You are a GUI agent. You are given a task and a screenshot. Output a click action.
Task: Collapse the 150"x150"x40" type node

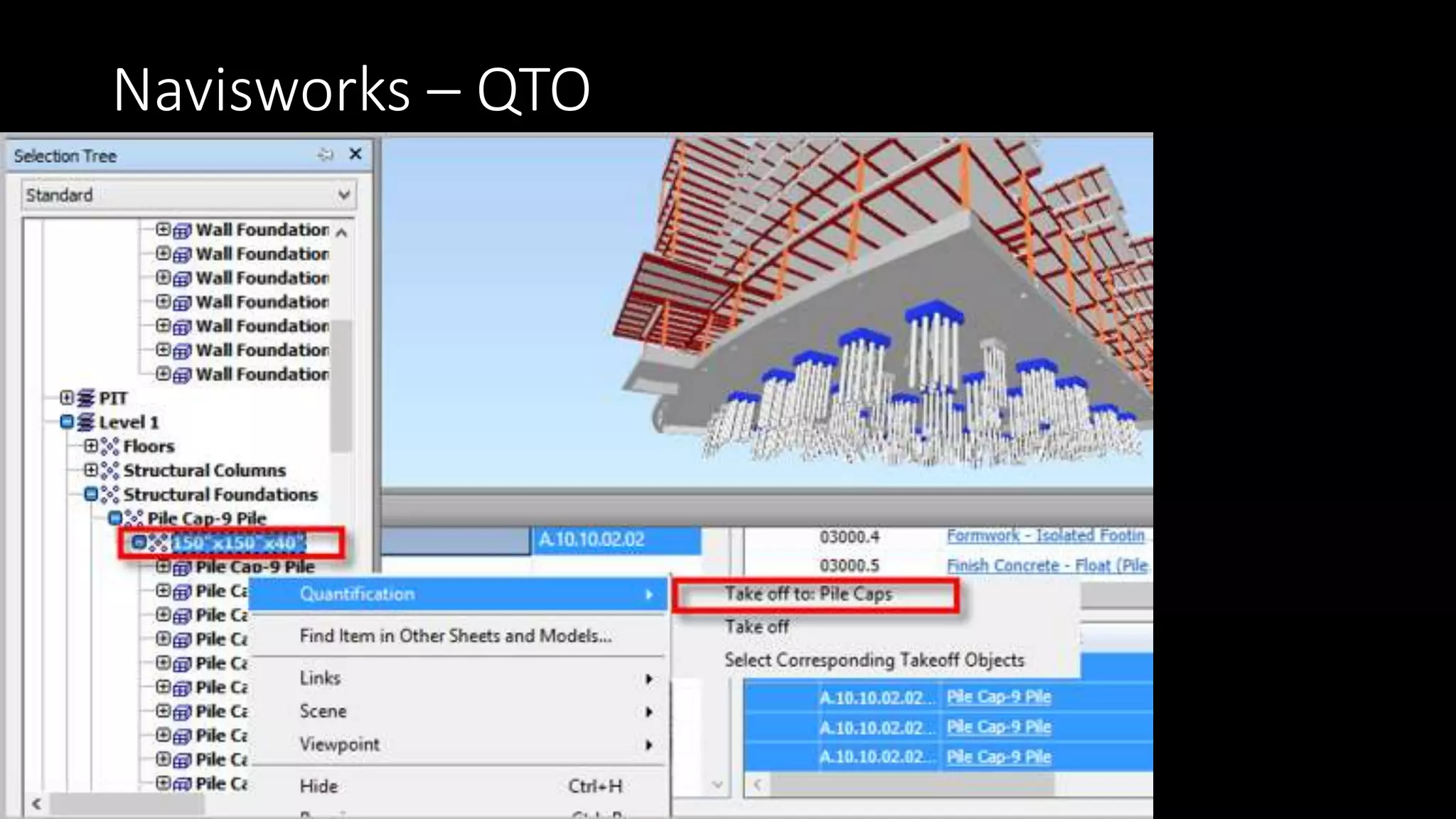click(139, 542)
